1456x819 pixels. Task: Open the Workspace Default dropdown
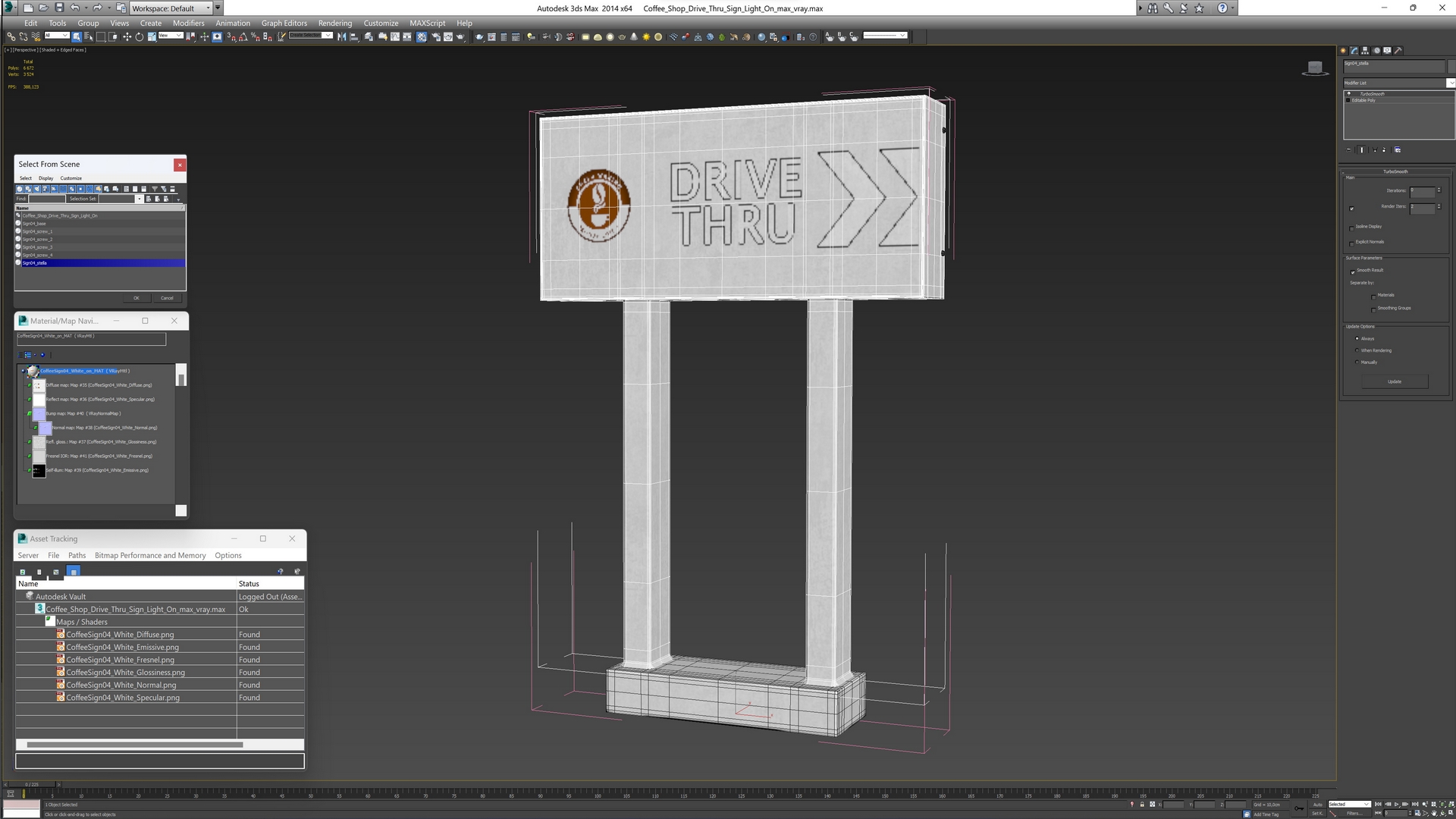[x=171, y=8]
